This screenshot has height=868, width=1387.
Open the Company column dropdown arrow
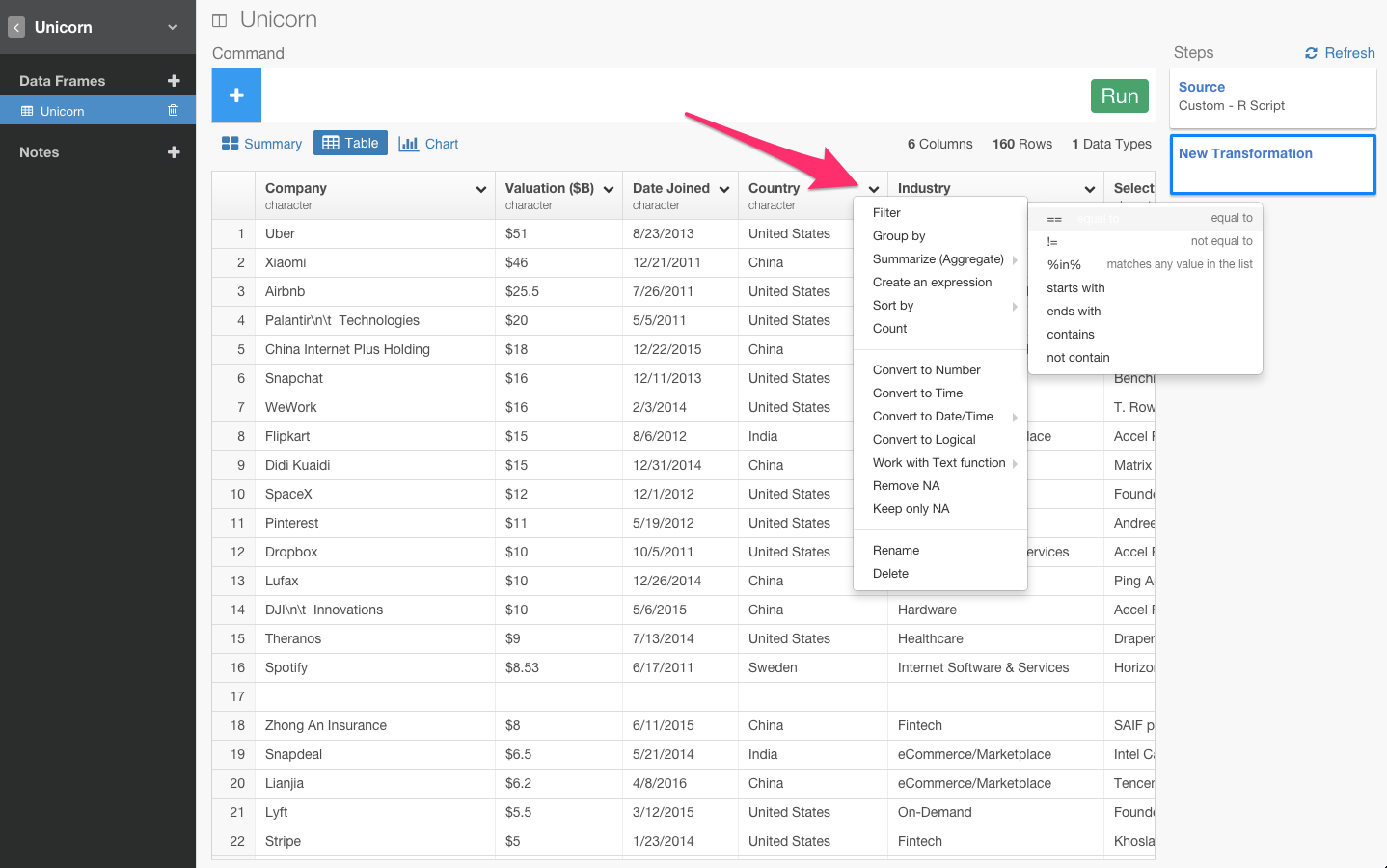coord(481,189)
